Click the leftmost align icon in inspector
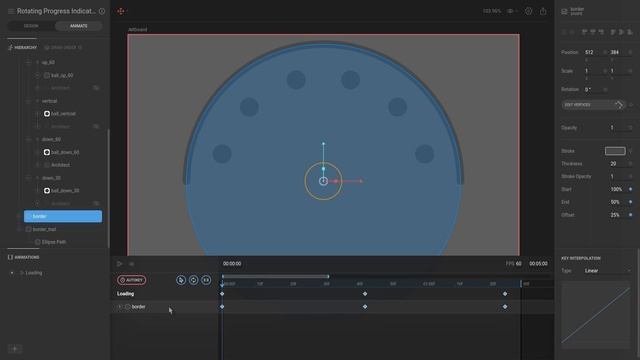 tap(564, 32)
